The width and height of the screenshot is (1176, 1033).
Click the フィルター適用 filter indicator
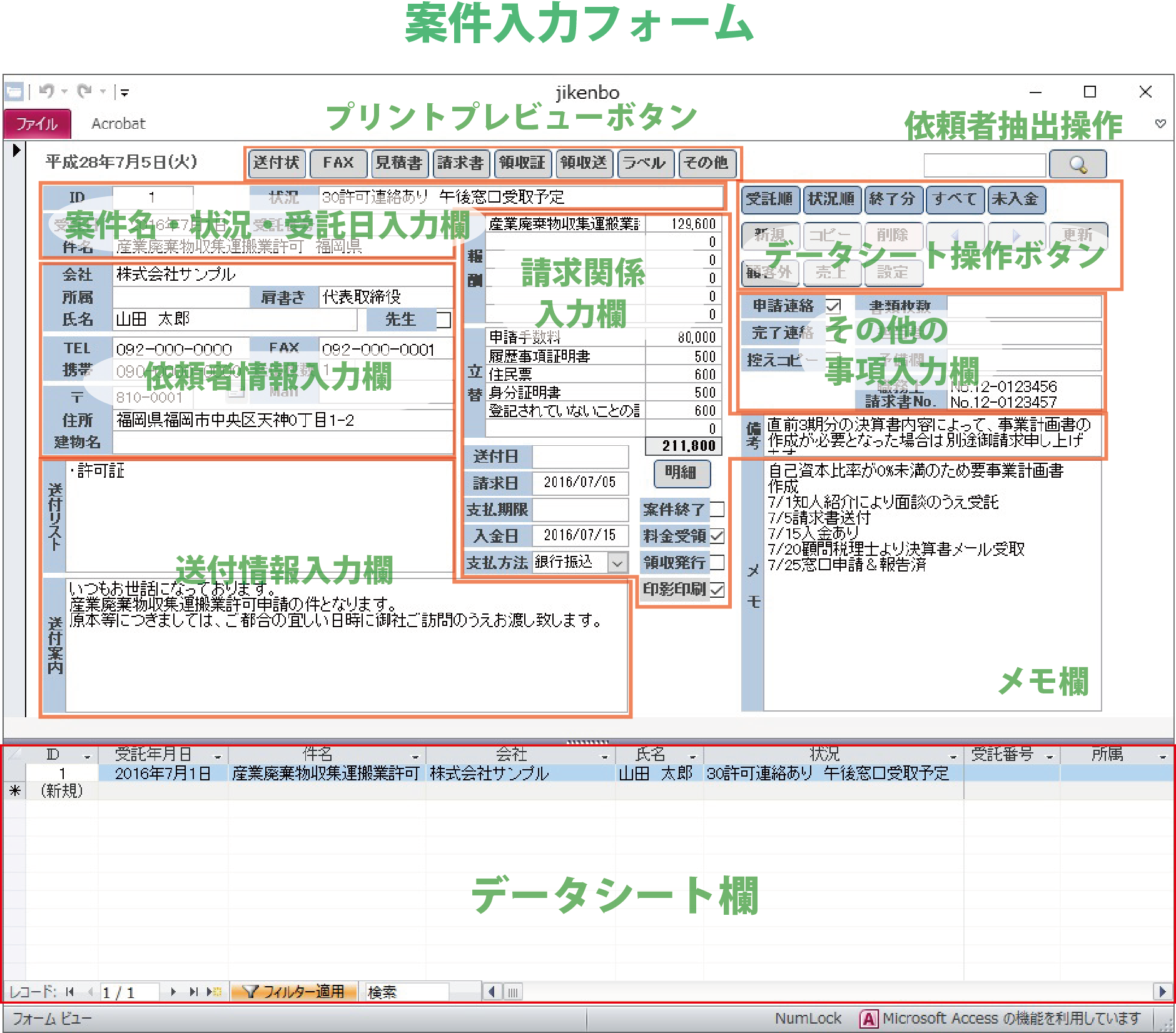click(294, 992)
